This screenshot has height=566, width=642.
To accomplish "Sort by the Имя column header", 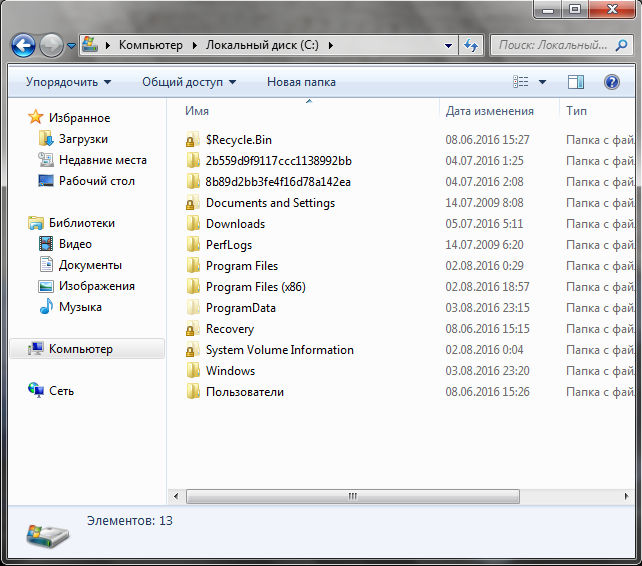I will tap(197, 111).
